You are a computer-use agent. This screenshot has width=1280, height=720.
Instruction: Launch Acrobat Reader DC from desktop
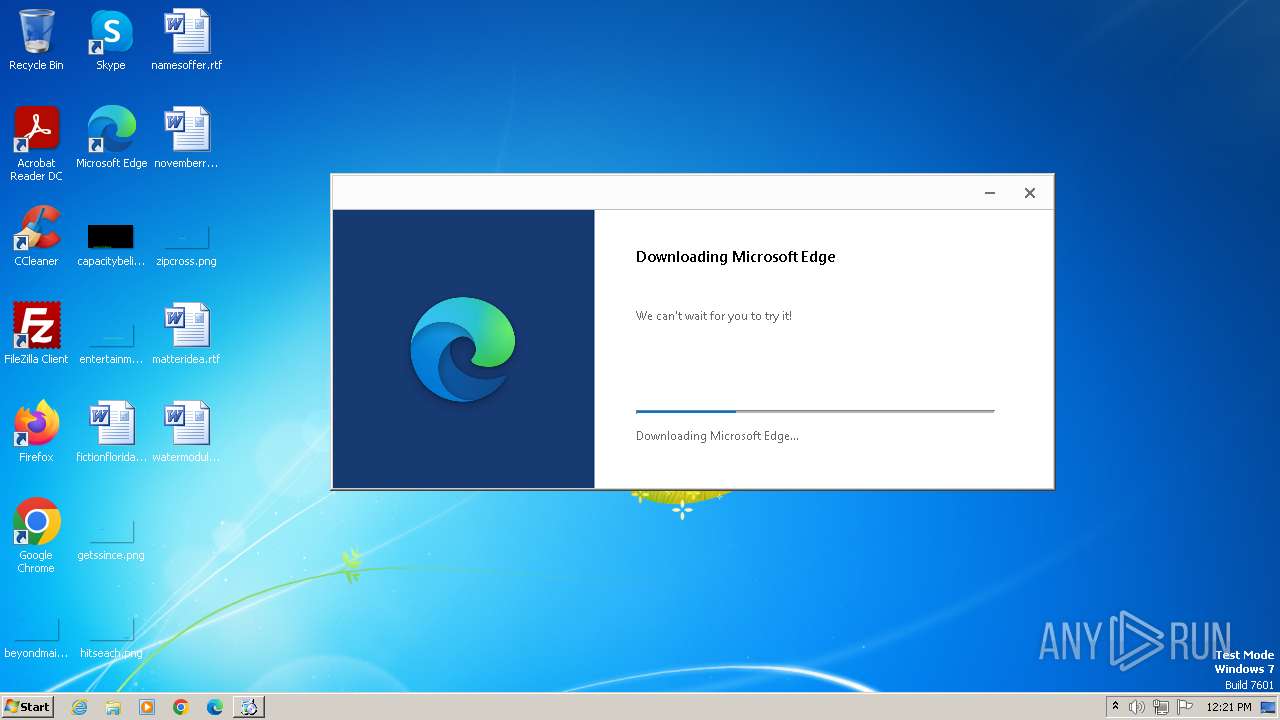36,143
